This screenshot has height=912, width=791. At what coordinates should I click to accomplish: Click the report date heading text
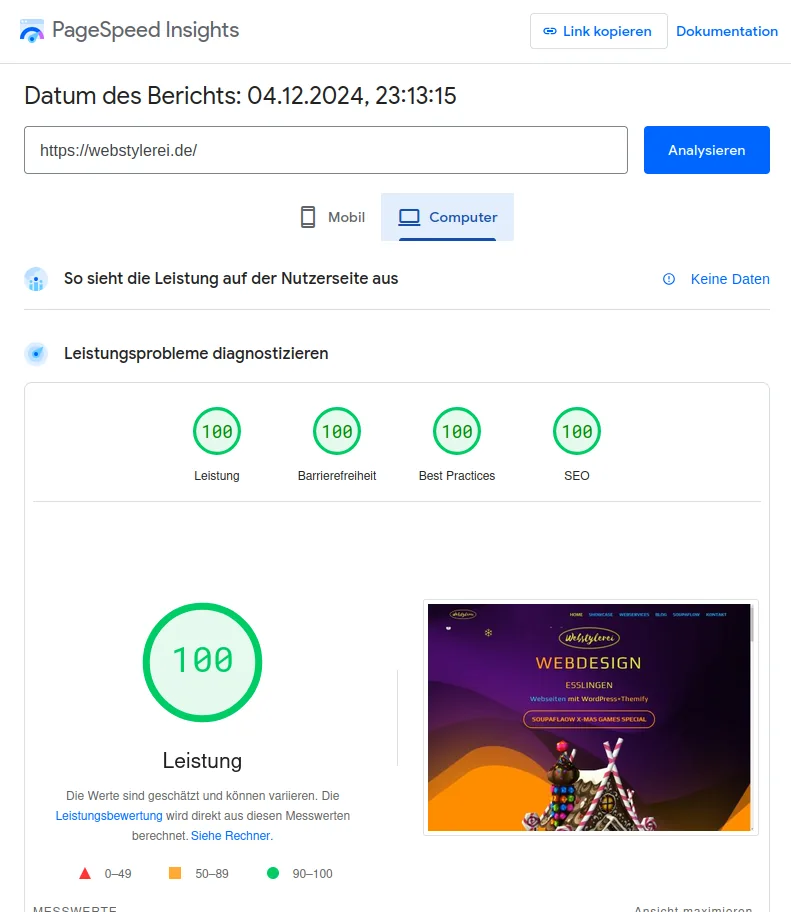click(240, 95)
